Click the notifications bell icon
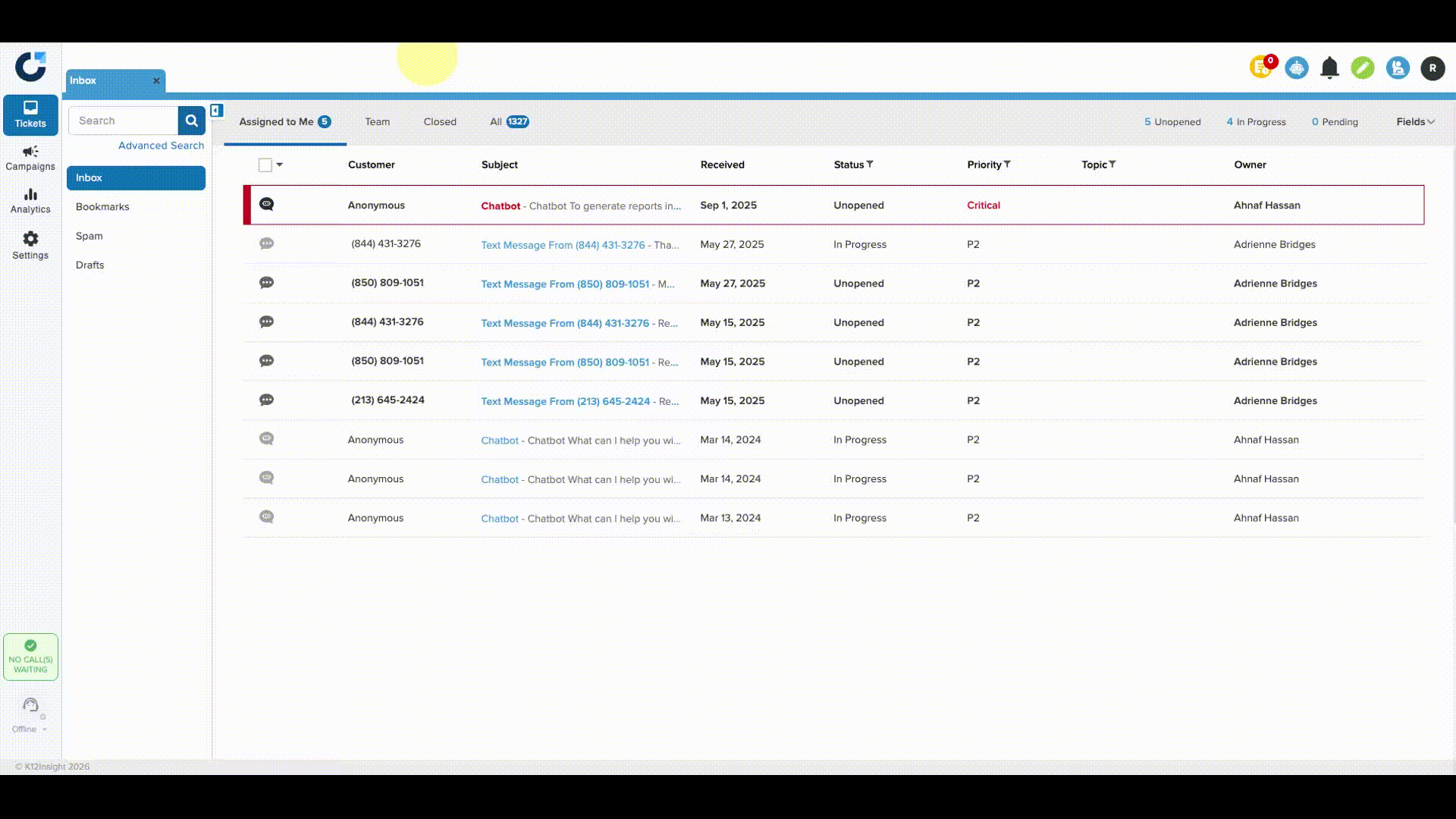Viewport: 1456px width, 819px height. coord(1329,68)
